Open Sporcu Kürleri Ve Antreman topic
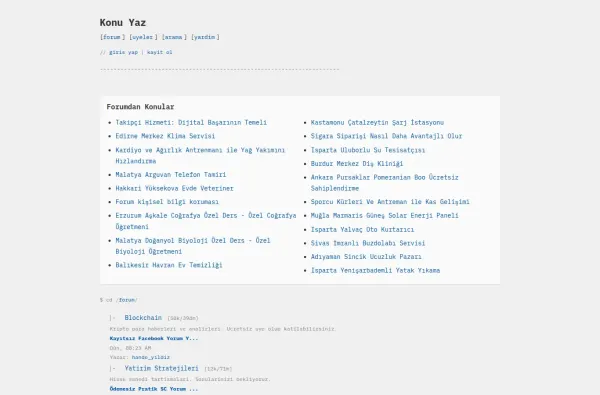 click(x=390, y=202)
